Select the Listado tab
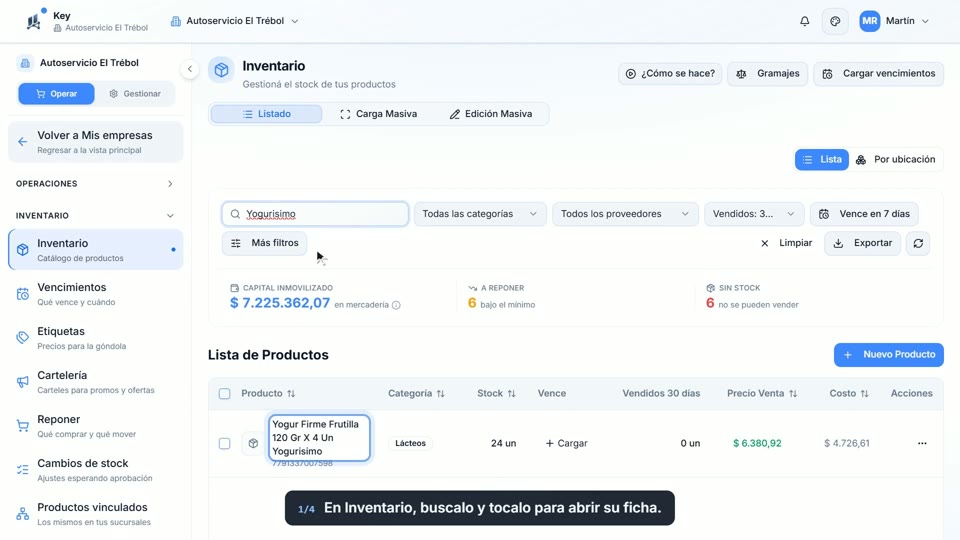The height and width of the screenshot is (540, 960). click(x=266, y=114)
